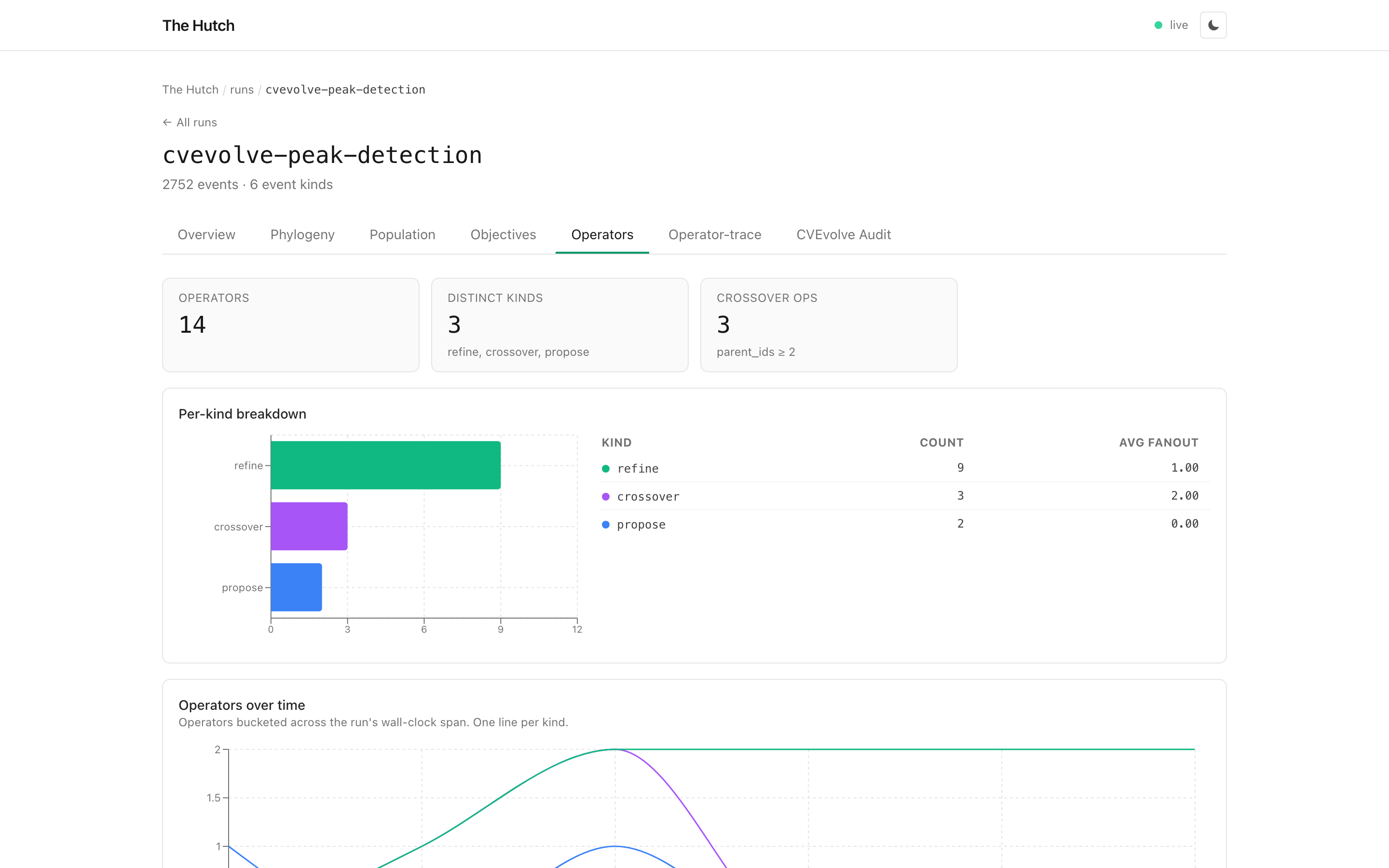The width and height of the screenshot is (1389, 868).
Task: Click the cvevolve-peak-detection page heading
Action: (322, 155)
